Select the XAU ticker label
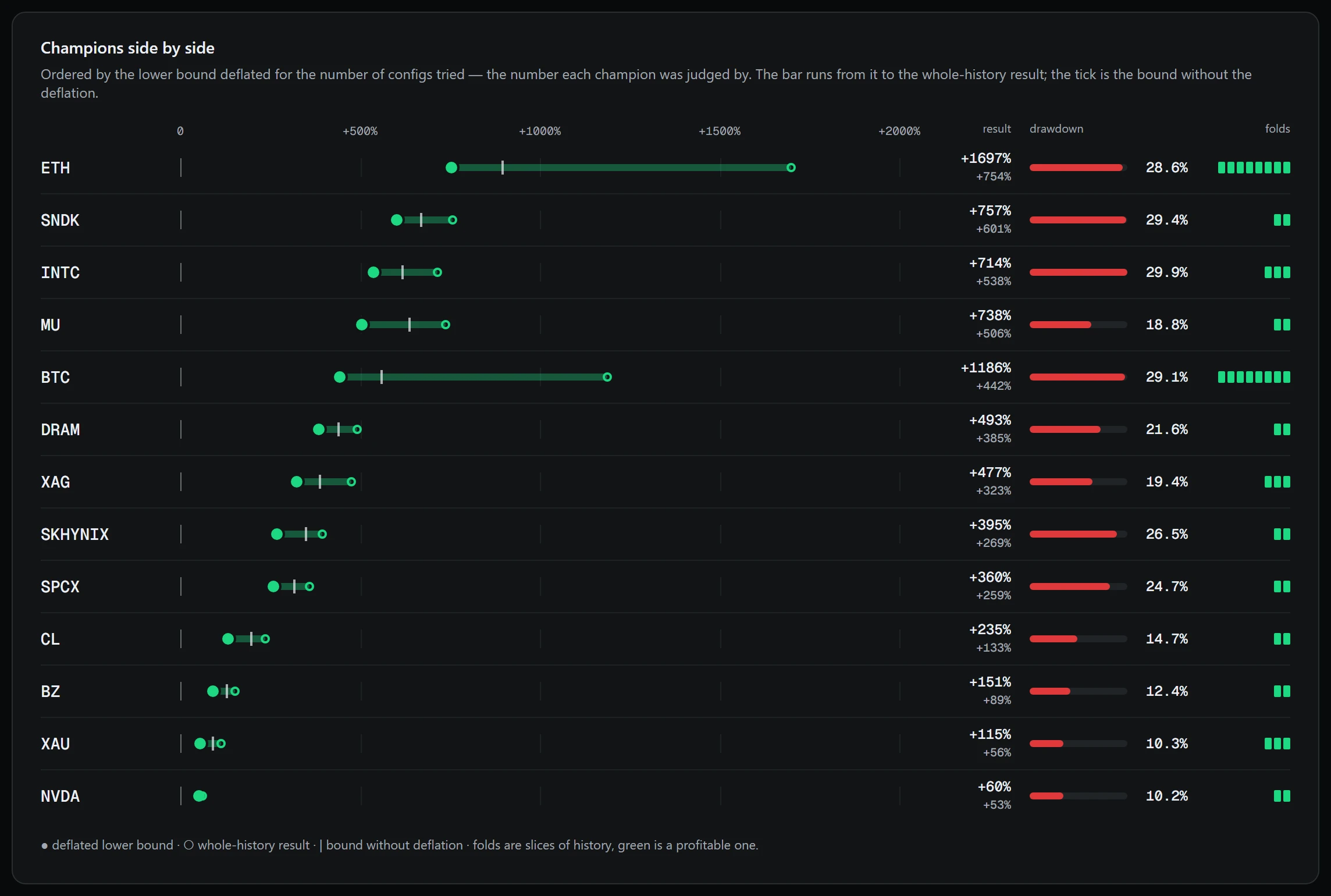1331x896 pixels. [x=55, y=744]
